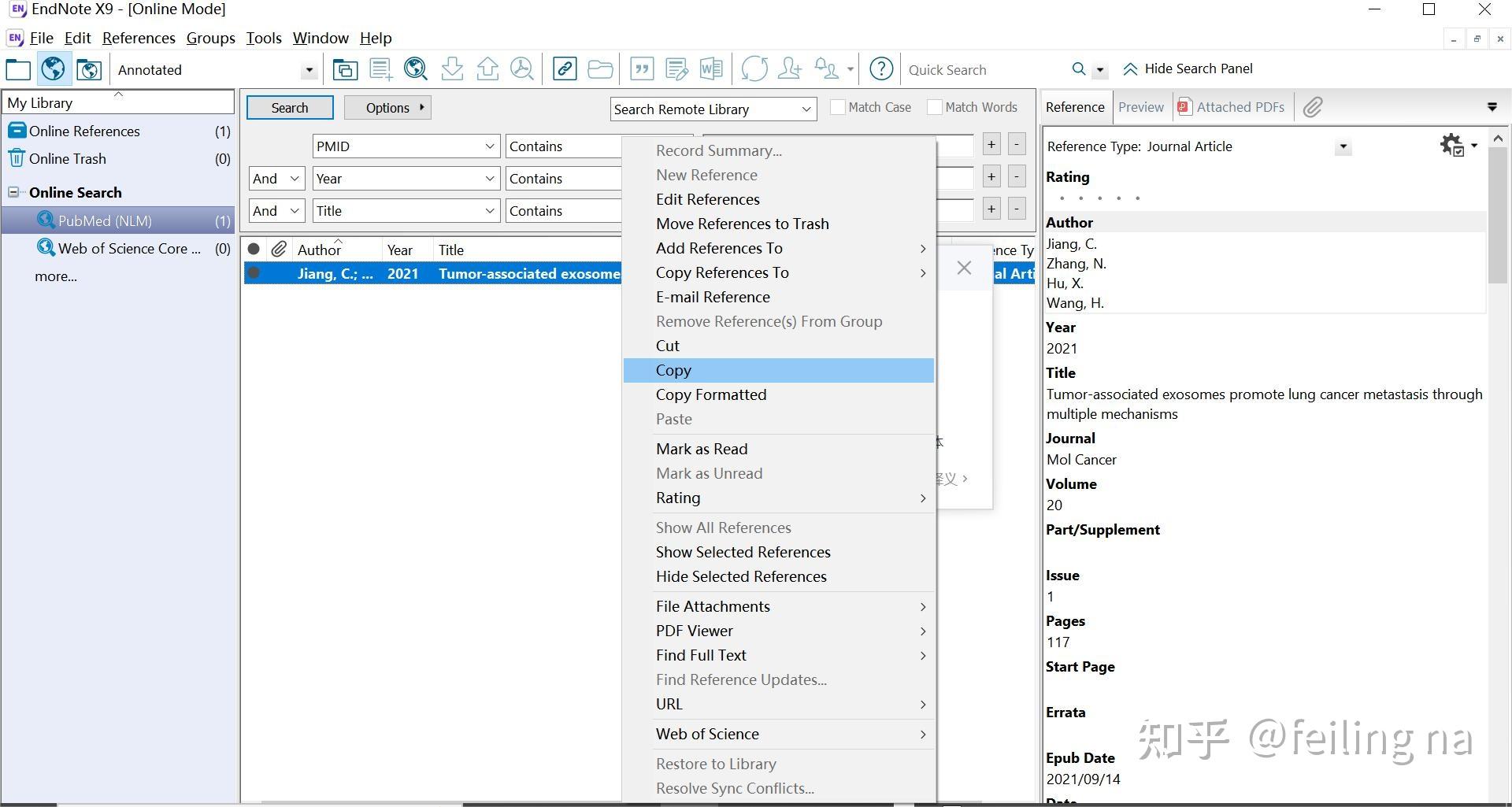Open gear layout settings icon in Reference panel

pyautogui.click(x=1452, y=145)
